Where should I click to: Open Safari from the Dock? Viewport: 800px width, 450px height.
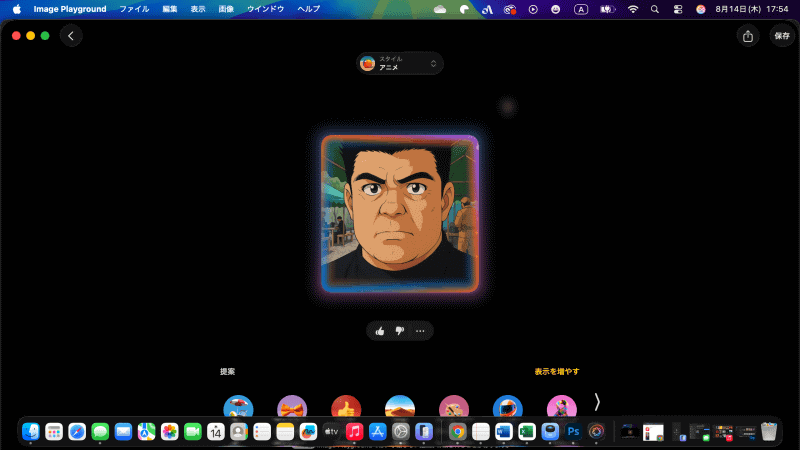pos(77,432)
